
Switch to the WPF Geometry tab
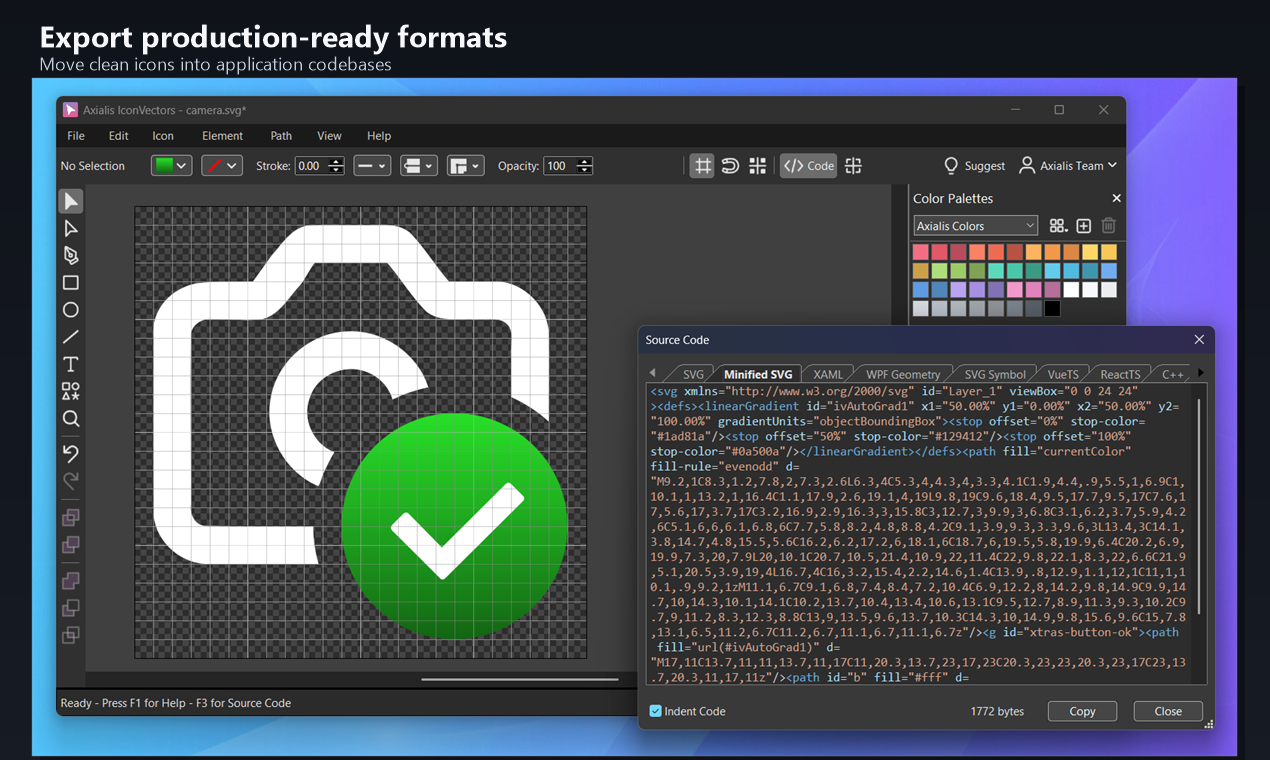903,374
